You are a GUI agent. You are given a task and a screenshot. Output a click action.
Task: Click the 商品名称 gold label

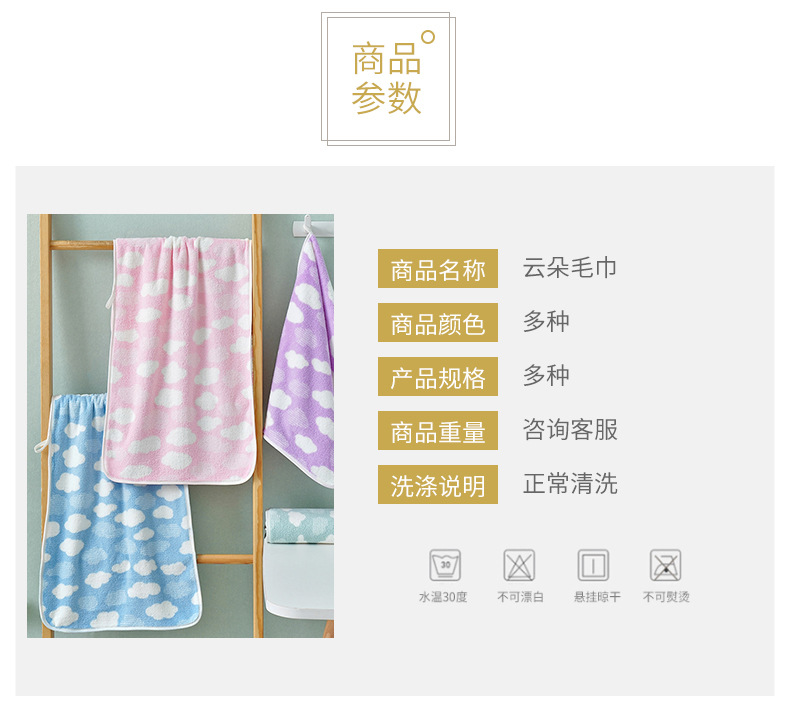(x=438, y=269)
